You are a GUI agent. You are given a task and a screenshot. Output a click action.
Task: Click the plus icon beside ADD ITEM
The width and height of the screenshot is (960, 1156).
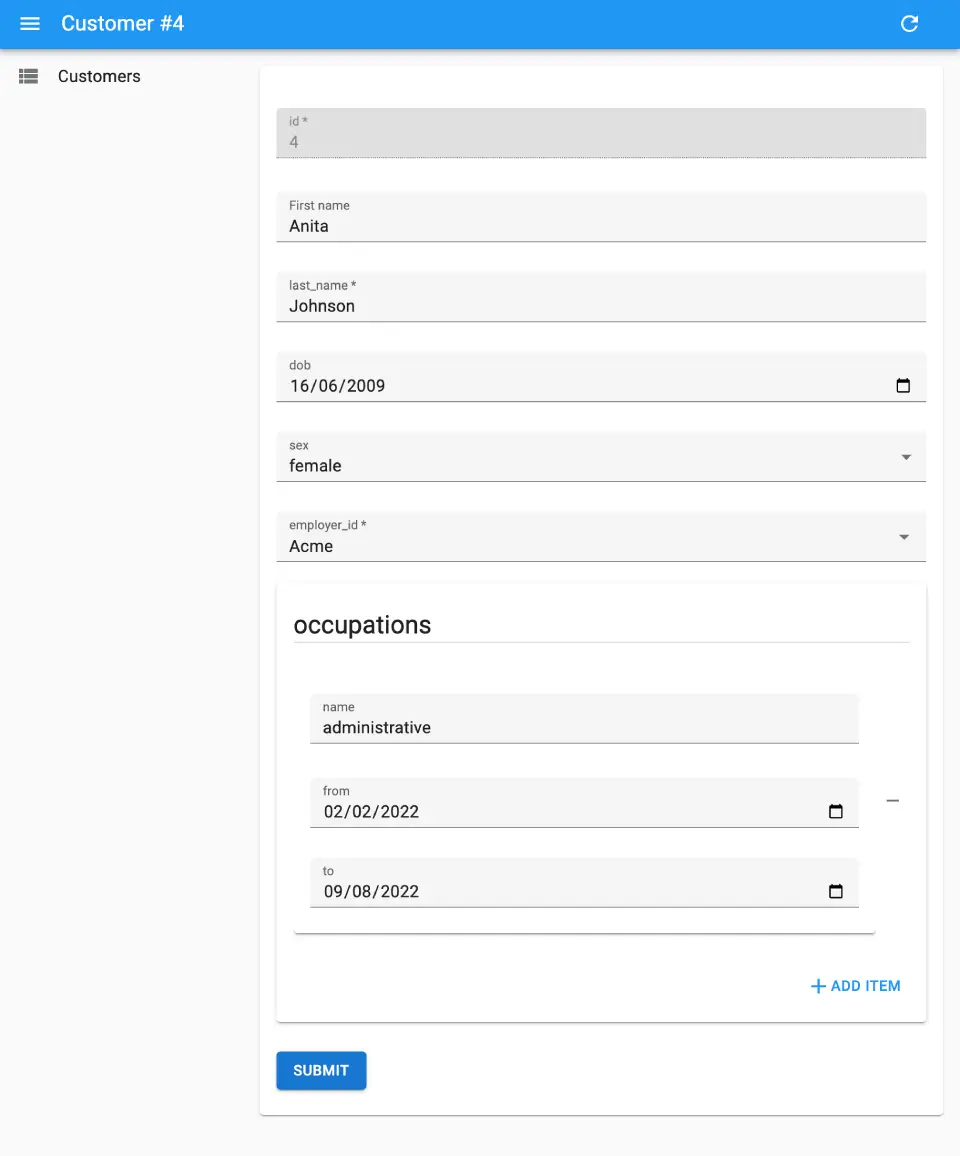click(x=818, y=987)
